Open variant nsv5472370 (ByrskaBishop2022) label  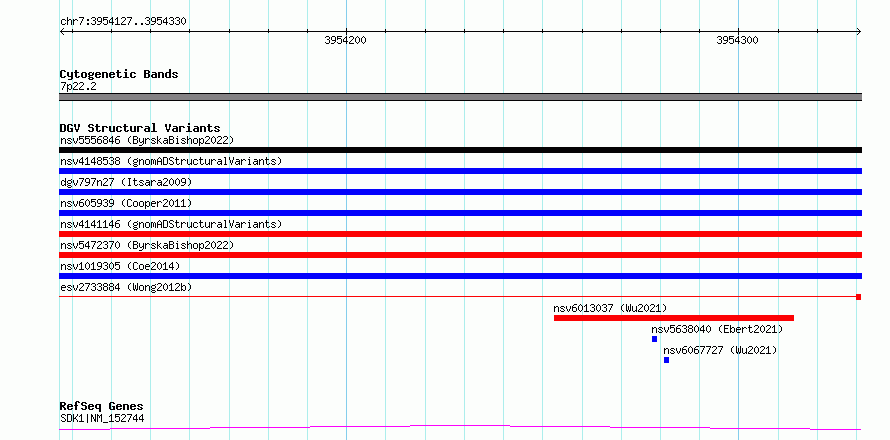pyautogui.click(x=146, y=245)
